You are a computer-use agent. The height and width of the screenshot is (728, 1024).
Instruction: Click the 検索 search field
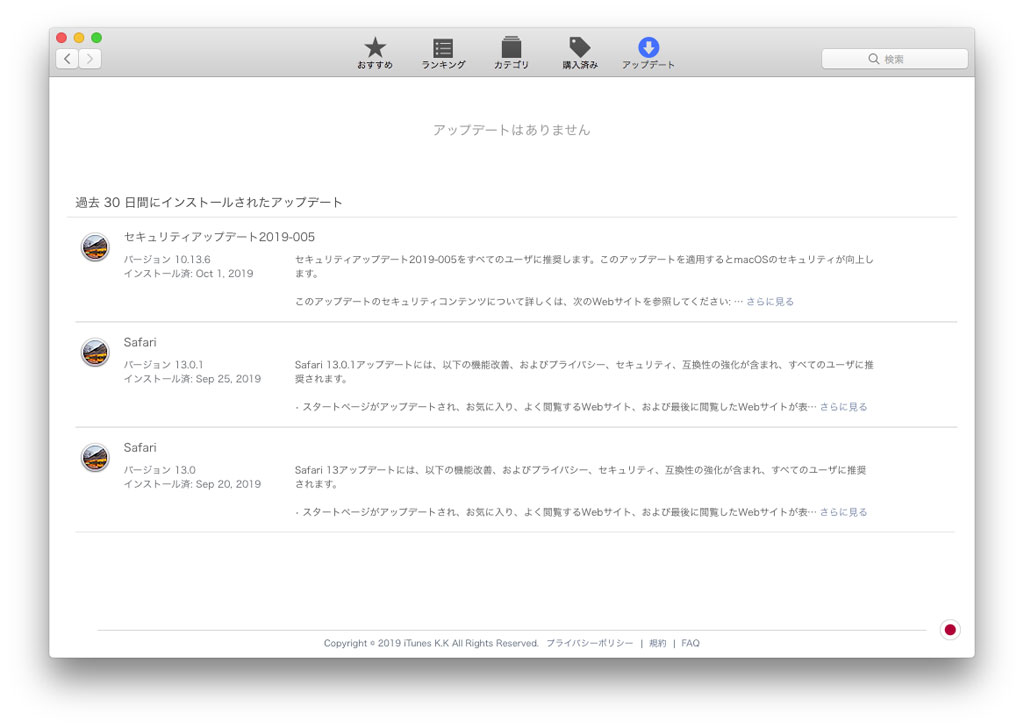(x=894, y=59)
